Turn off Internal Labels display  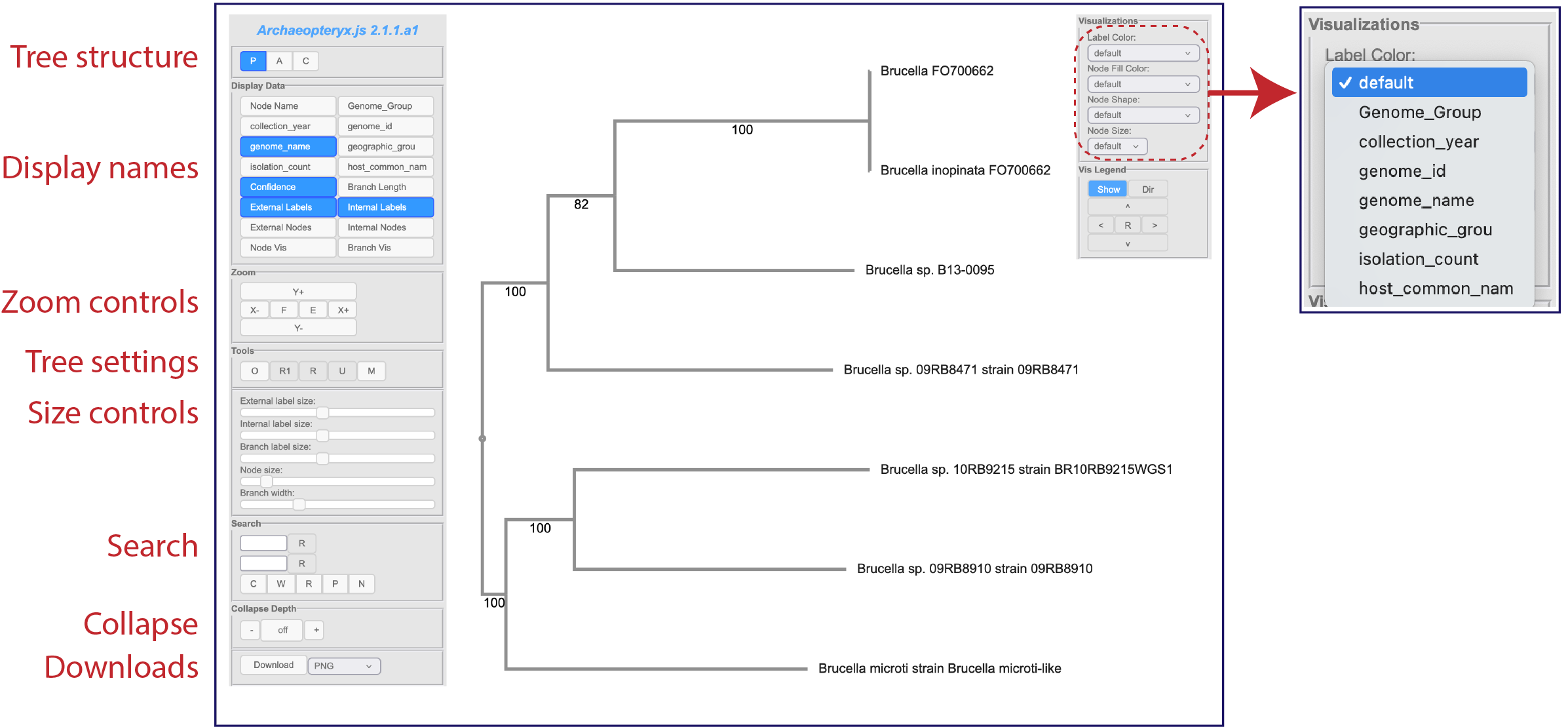point(385,207)
